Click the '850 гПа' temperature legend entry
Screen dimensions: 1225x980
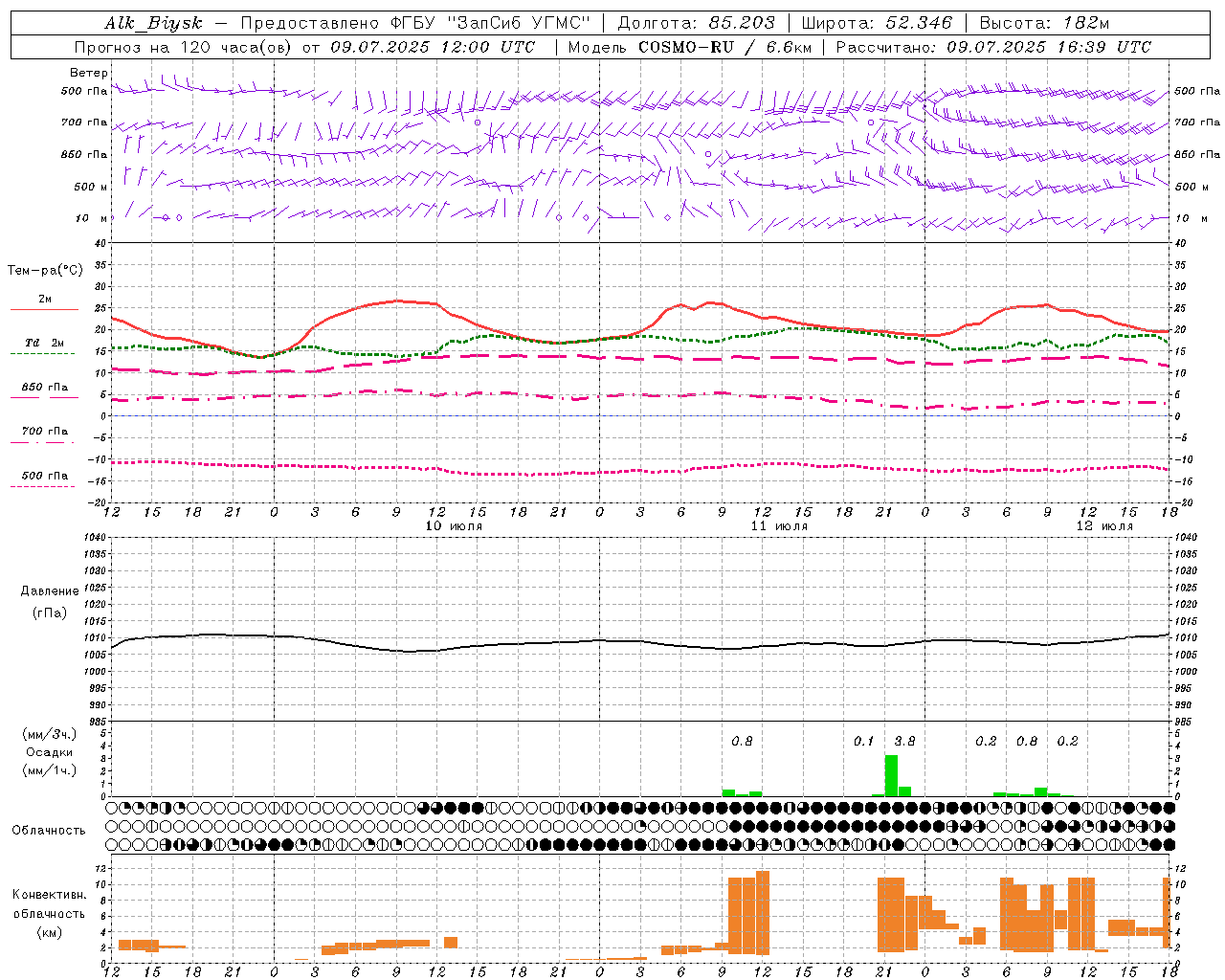coord(45,388)
